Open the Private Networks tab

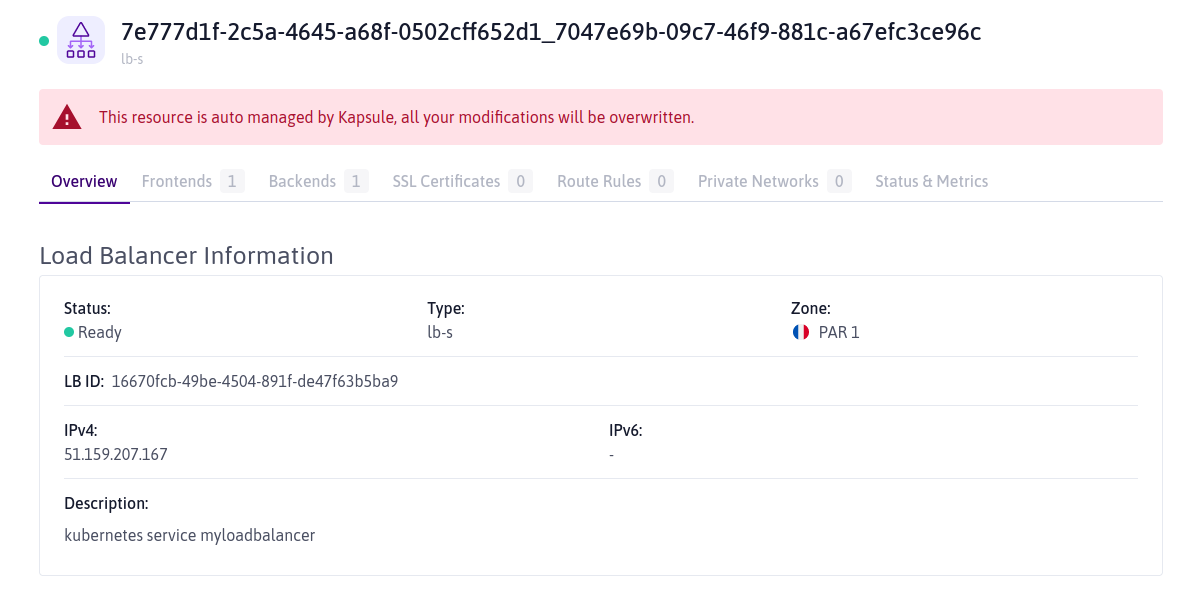758,181
